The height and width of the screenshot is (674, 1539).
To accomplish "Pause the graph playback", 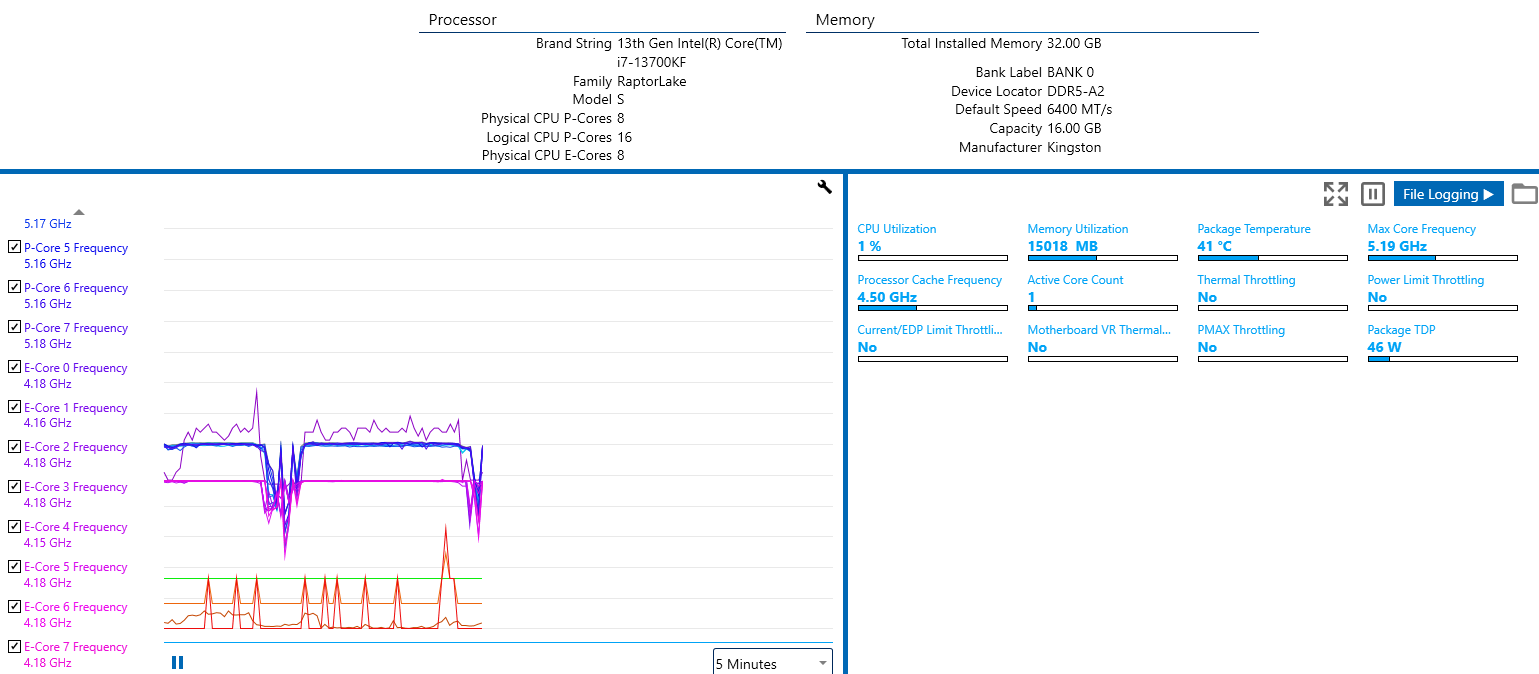I will pyautogui.click(x=178, y=662).
